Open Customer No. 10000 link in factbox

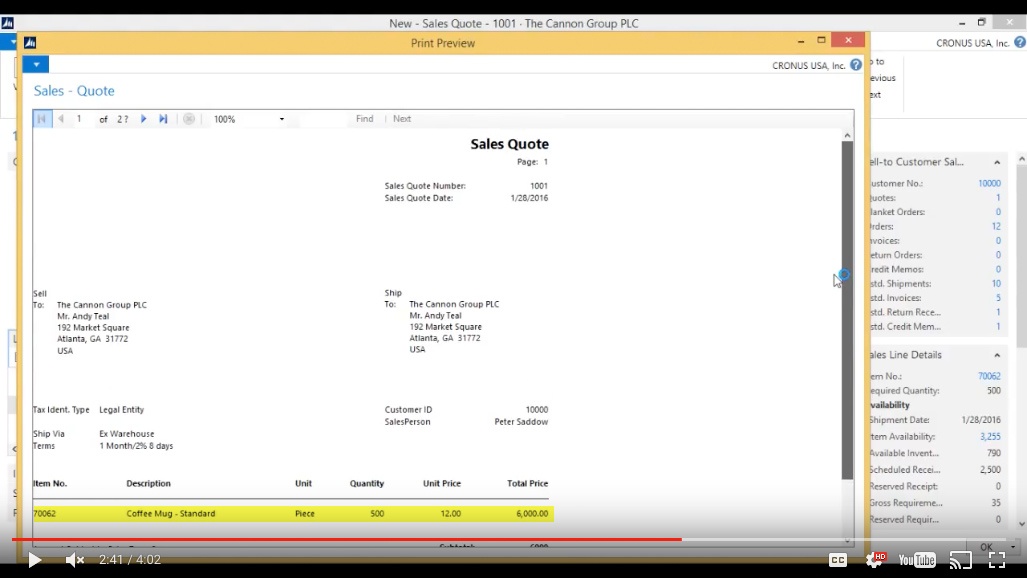989,183
